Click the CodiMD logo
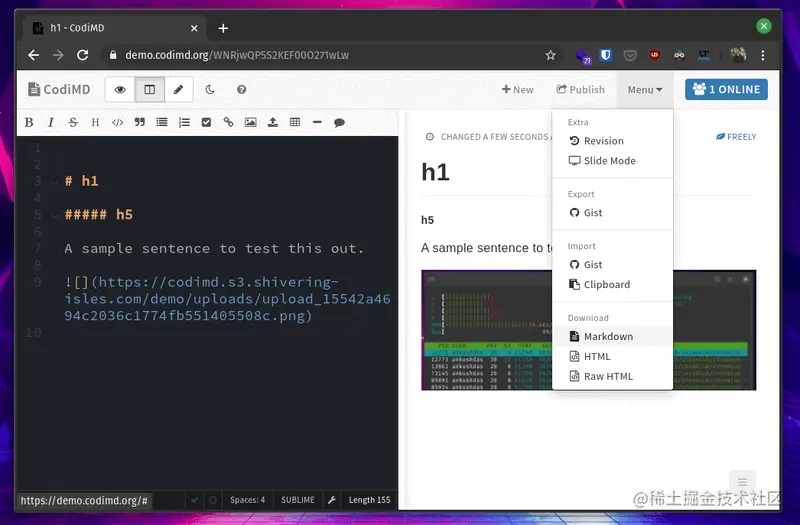This screenshot has width=800, height=525. tap(59, 90)
